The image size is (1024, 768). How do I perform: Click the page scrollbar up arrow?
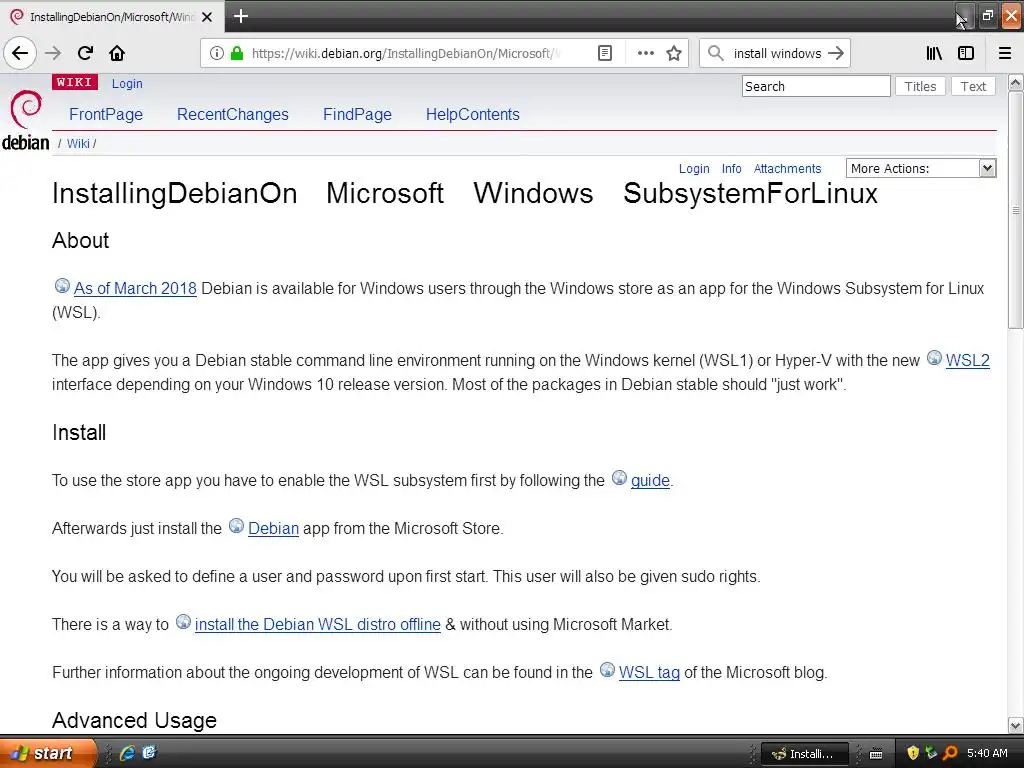1015,82
